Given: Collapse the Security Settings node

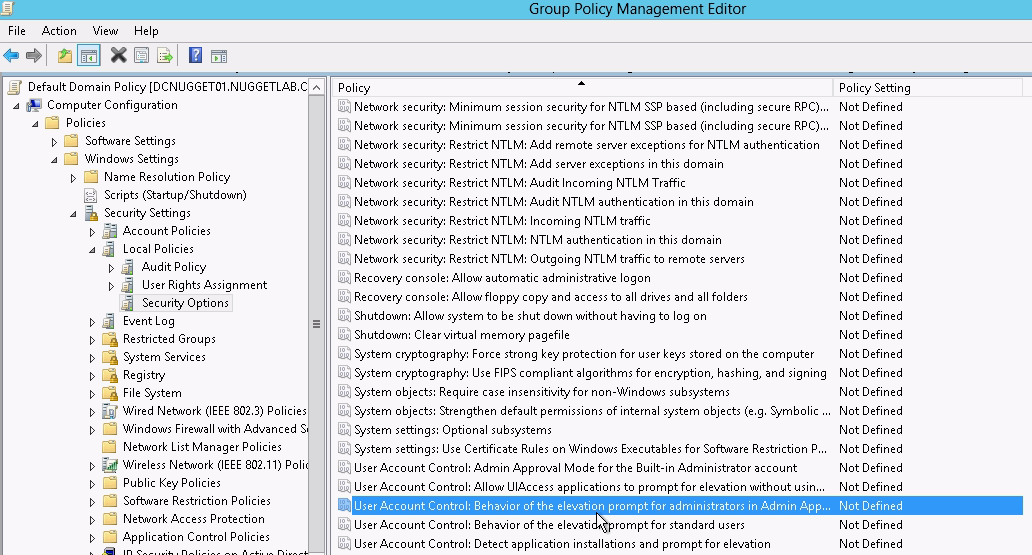Looking at the screenshot, I should point(73,214).
